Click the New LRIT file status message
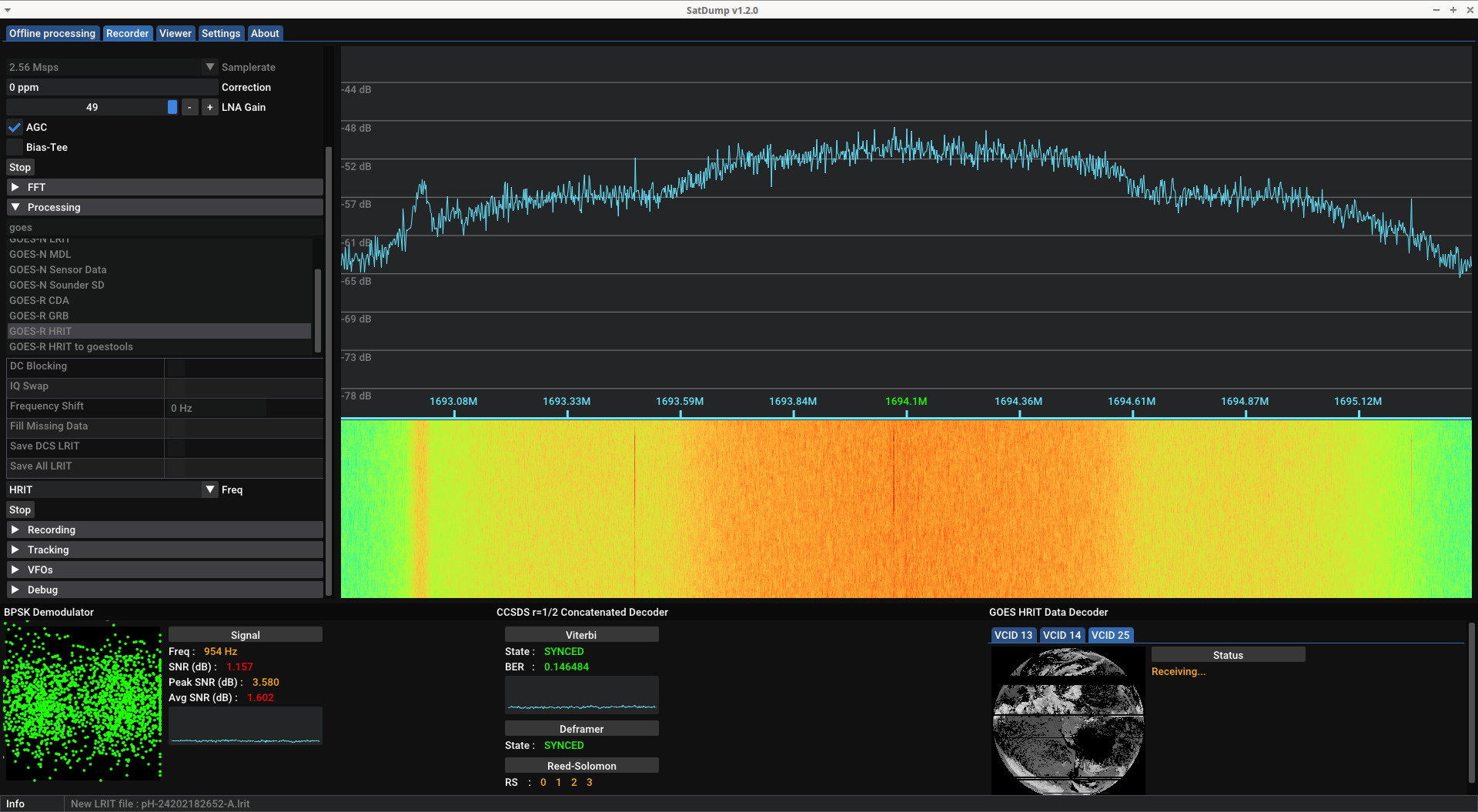The height and width of the screenshot is (812, 1478). pos(160,804)
